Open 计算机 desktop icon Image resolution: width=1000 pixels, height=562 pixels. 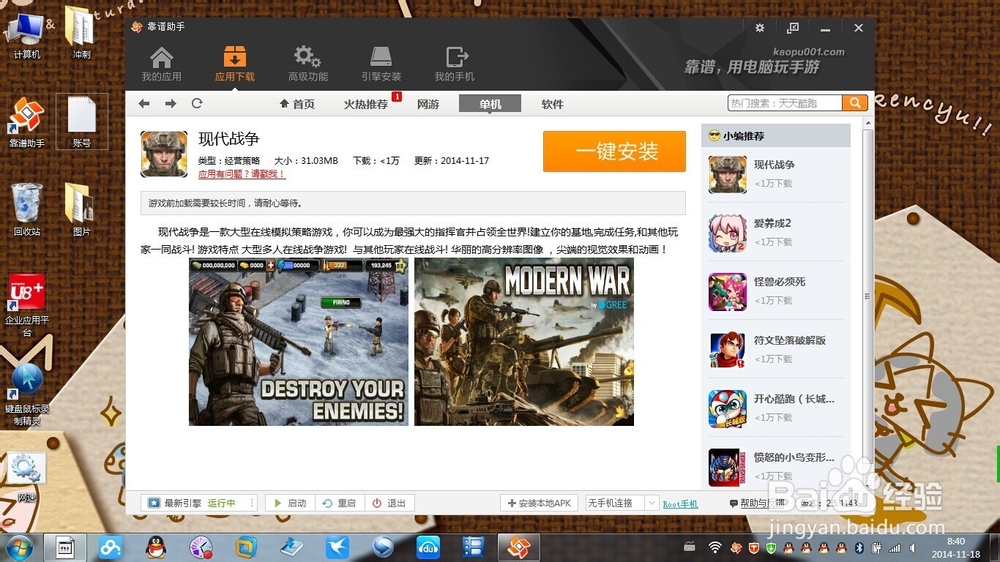(x=26, y=35)
